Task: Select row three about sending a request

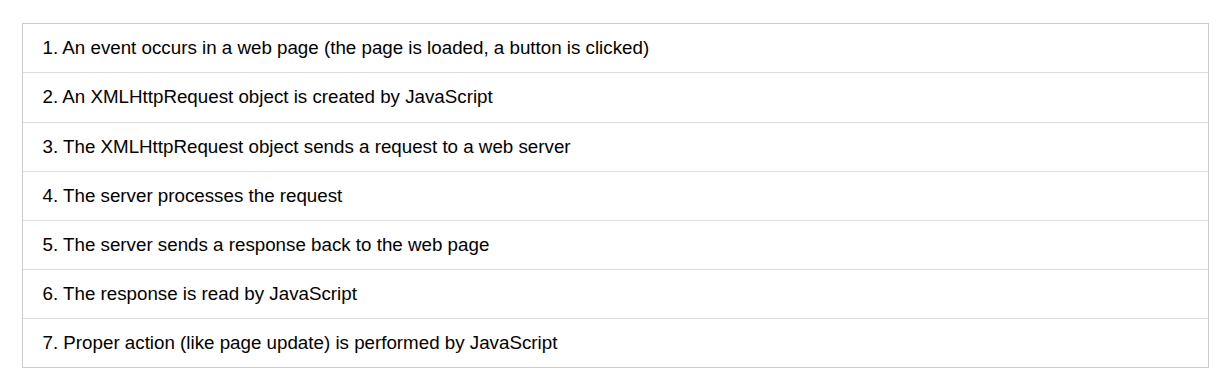Action: coord(615,146)
